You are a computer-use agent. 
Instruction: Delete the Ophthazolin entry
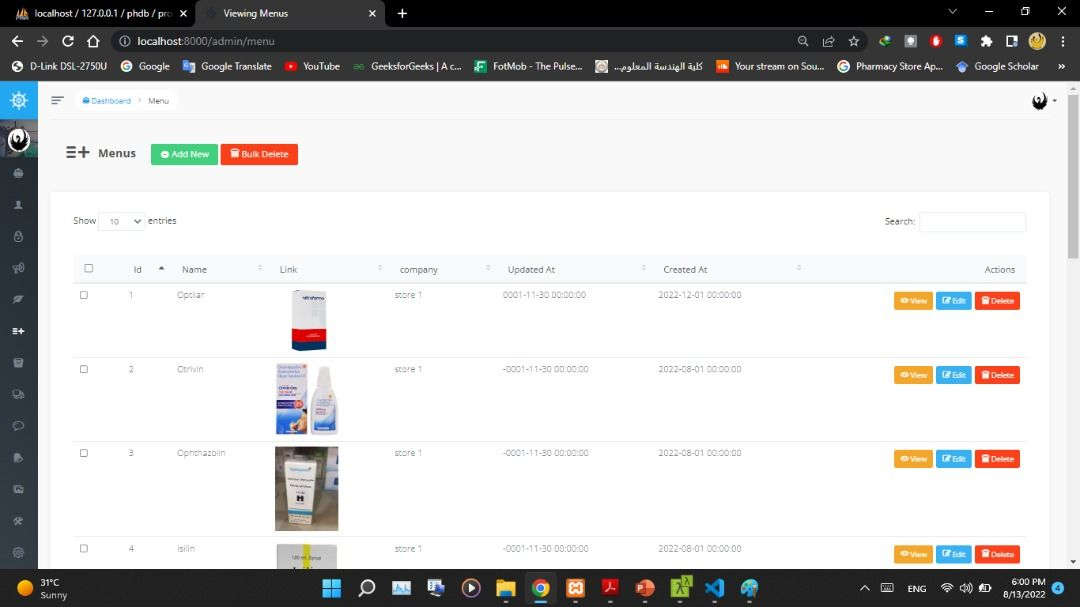(997, 459)
